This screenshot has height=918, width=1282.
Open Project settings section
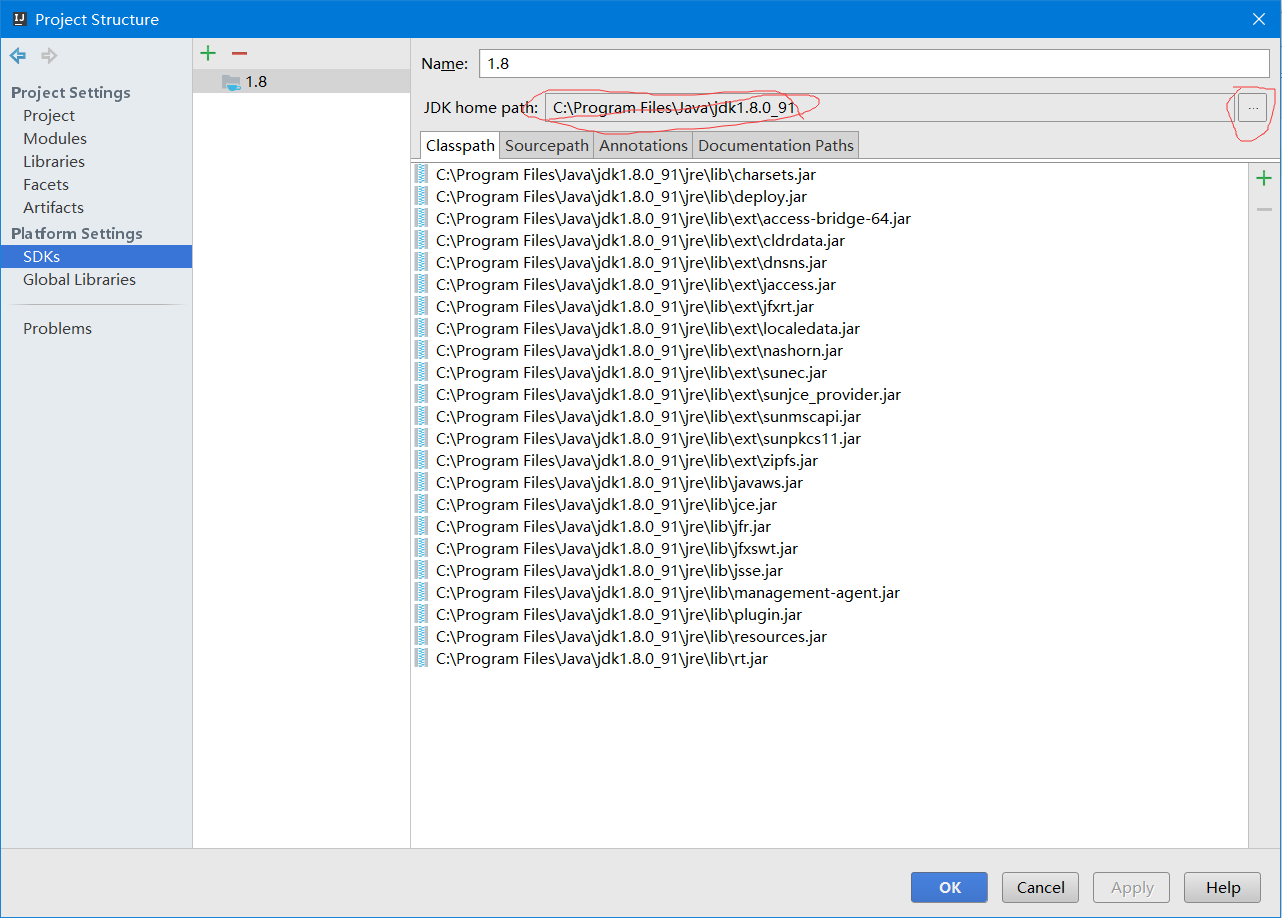click(x=49, y=115)
